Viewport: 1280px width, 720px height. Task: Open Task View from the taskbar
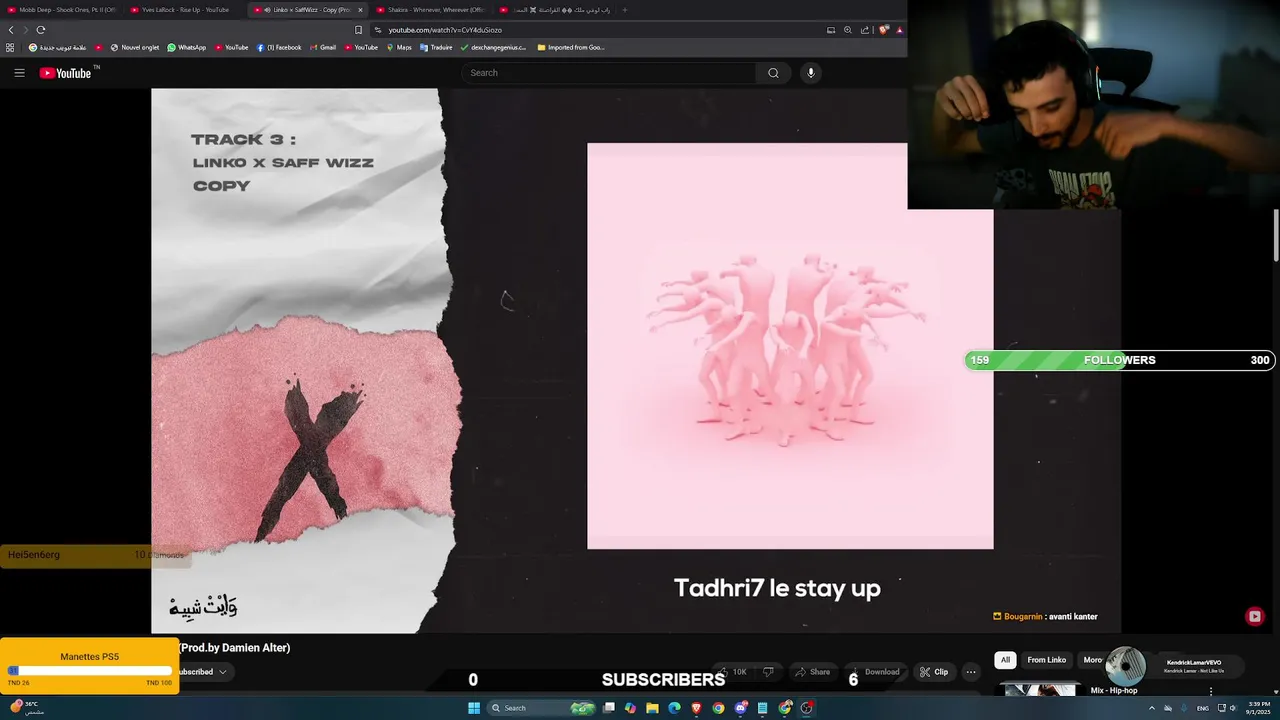(x=608, y=708)
